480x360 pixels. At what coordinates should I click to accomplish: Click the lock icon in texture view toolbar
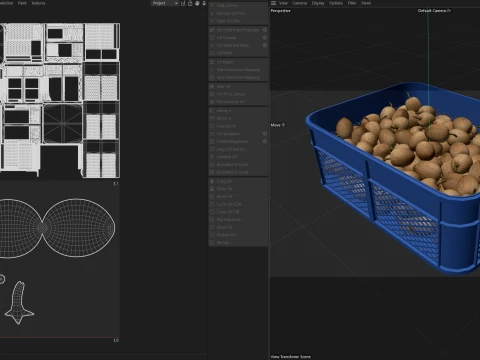point(190,3)
